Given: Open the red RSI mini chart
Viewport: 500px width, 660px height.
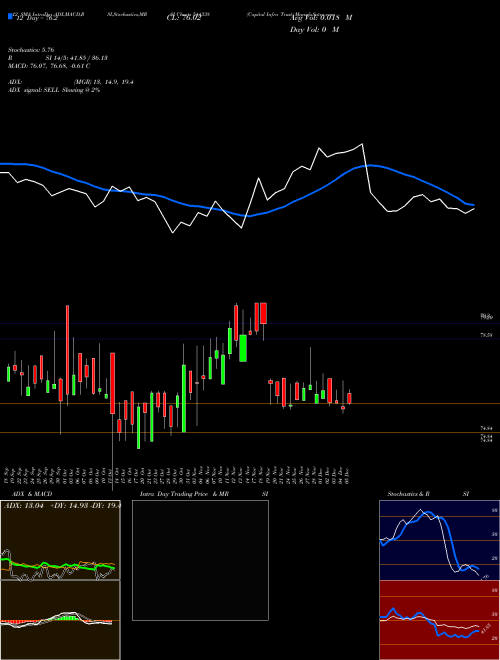Looking at the screenshot, I should point(439,620).
